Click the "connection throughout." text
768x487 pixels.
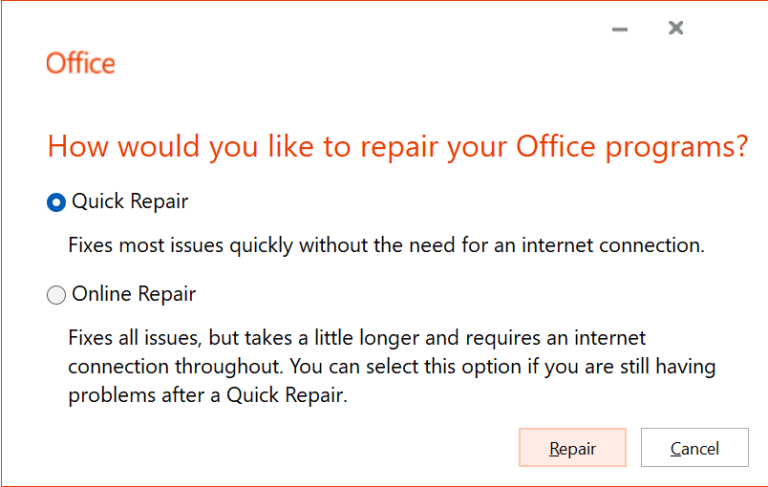[176, 366]
